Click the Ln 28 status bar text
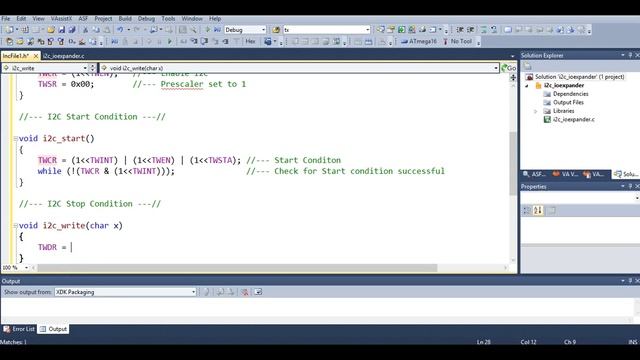This screenshot has height=360, width=640. click(x=484, y=342)
